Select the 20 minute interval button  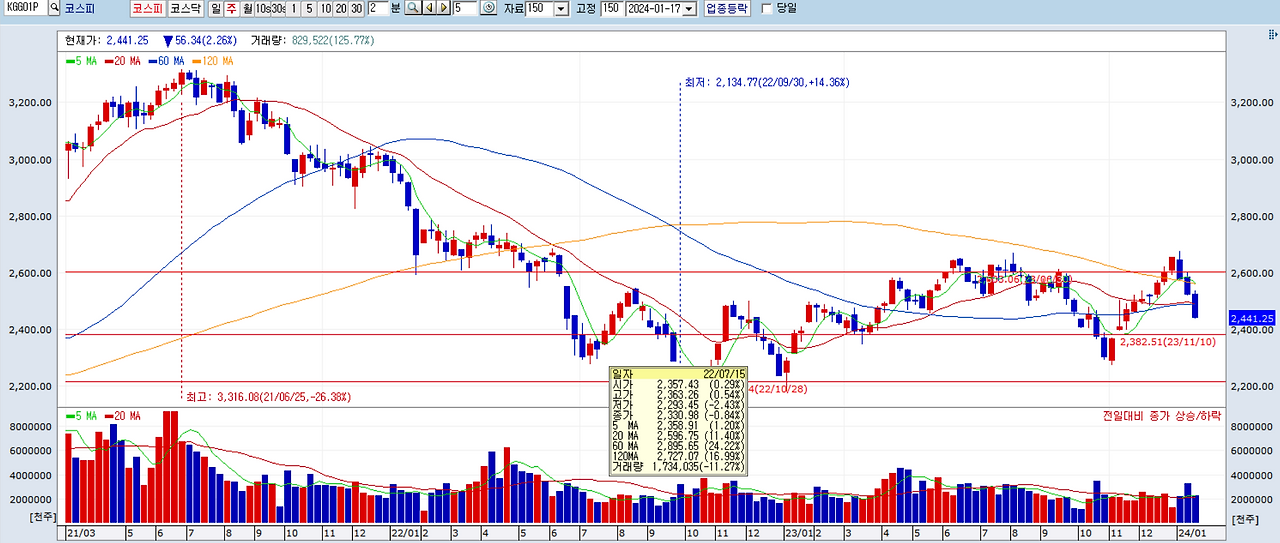click(x=341, y=8)
